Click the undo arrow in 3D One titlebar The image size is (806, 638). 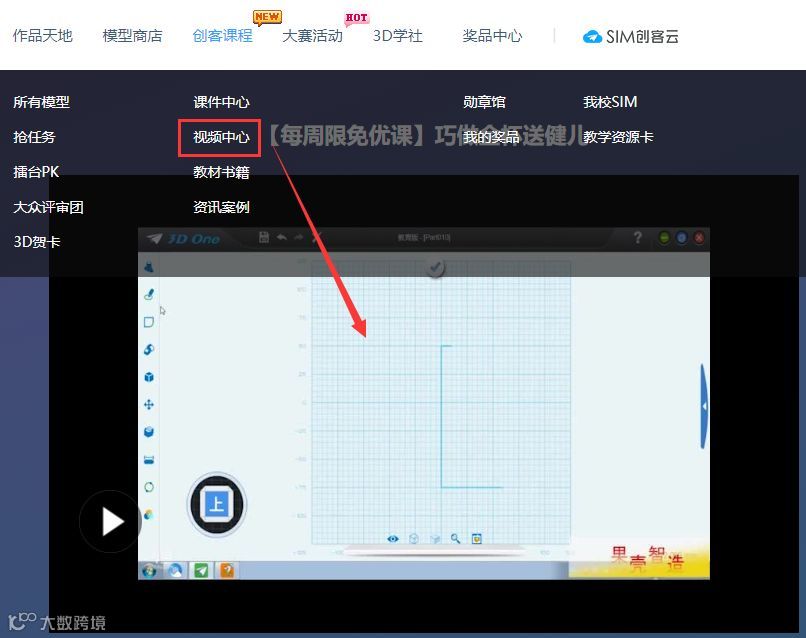(x=282, y=237)
